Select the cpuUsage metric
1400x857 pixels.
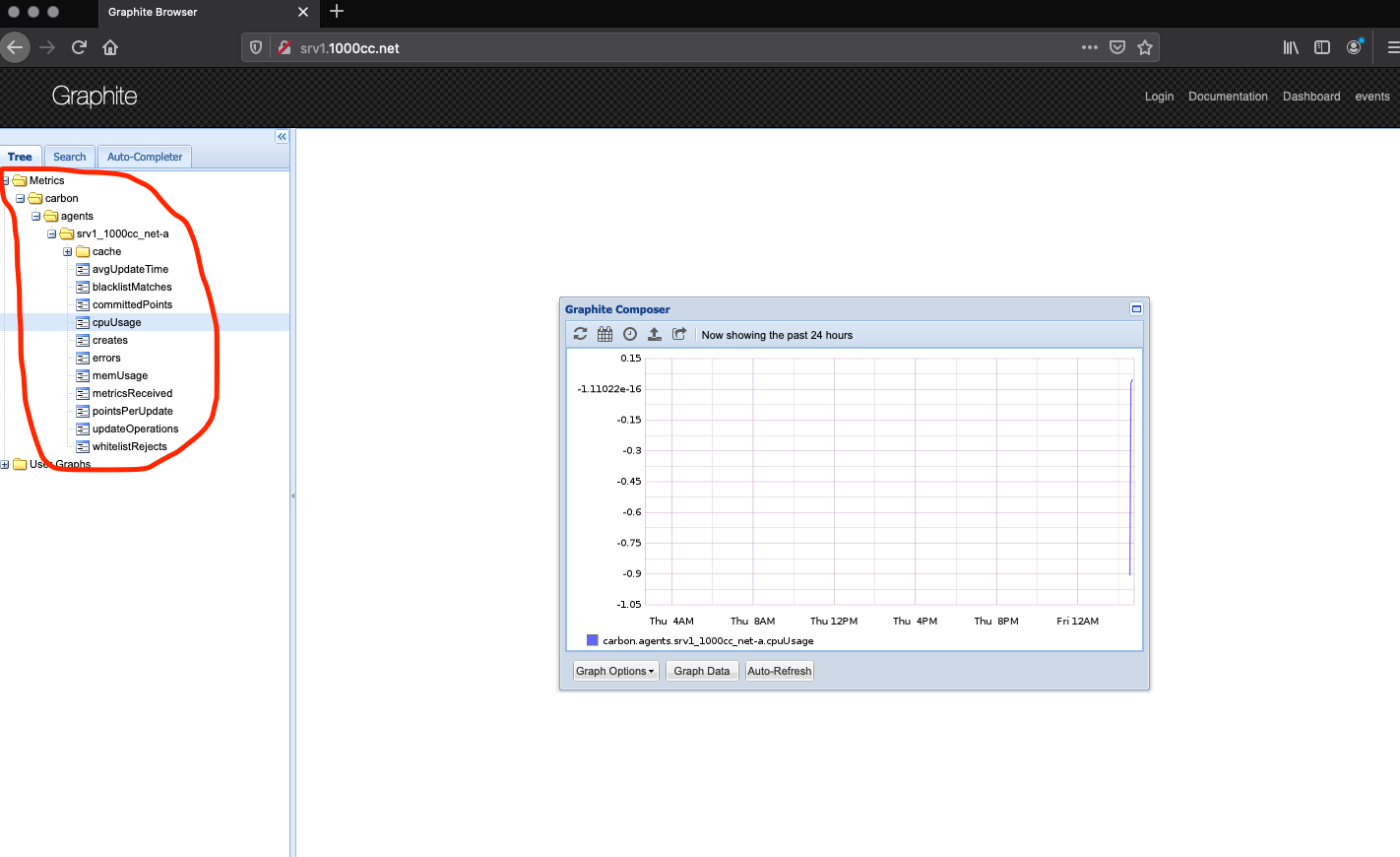[x=116, y=323]
